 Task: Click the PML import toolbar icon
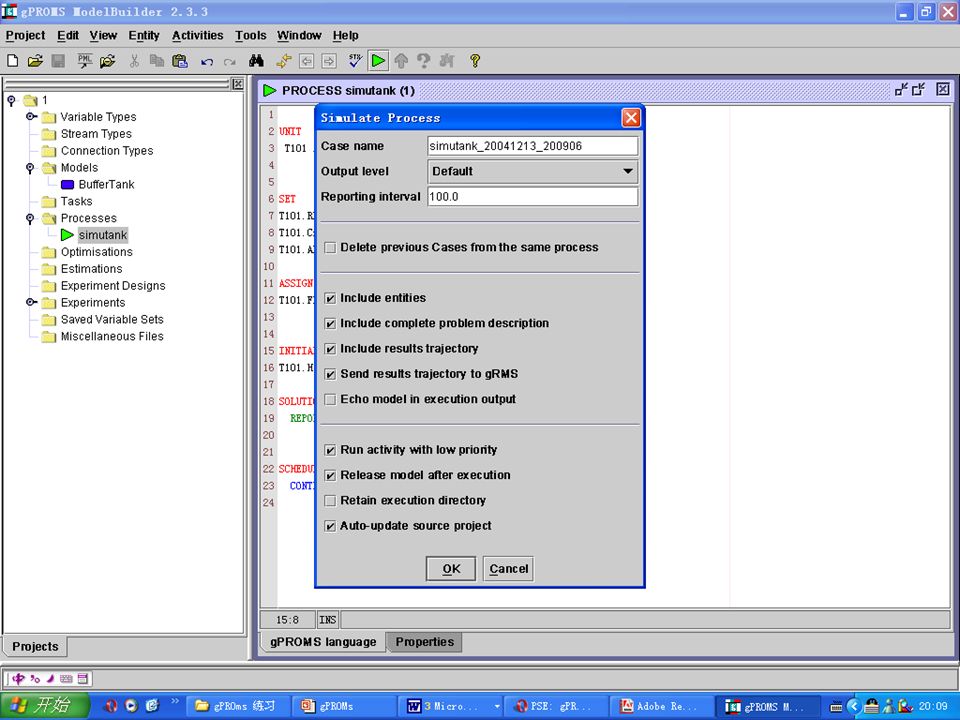84,61
